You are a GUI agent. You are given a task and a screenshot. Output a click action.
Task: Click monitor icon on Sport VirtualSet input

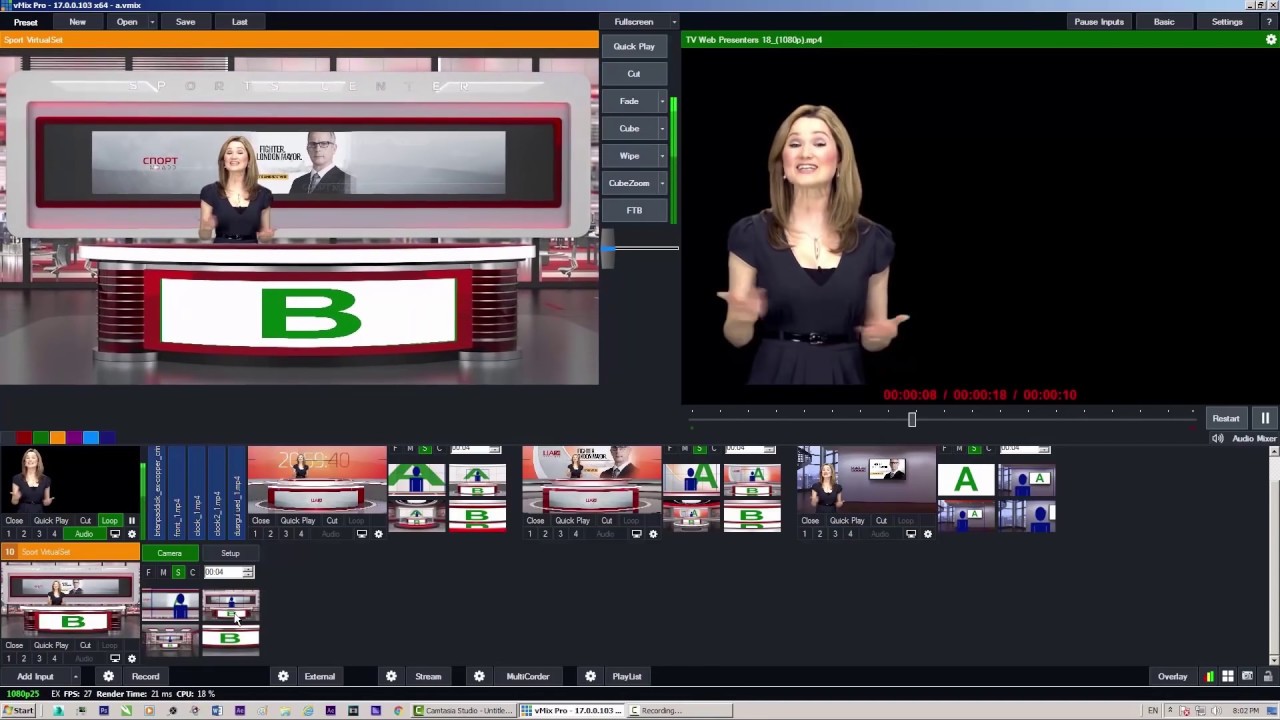point(115,658)
